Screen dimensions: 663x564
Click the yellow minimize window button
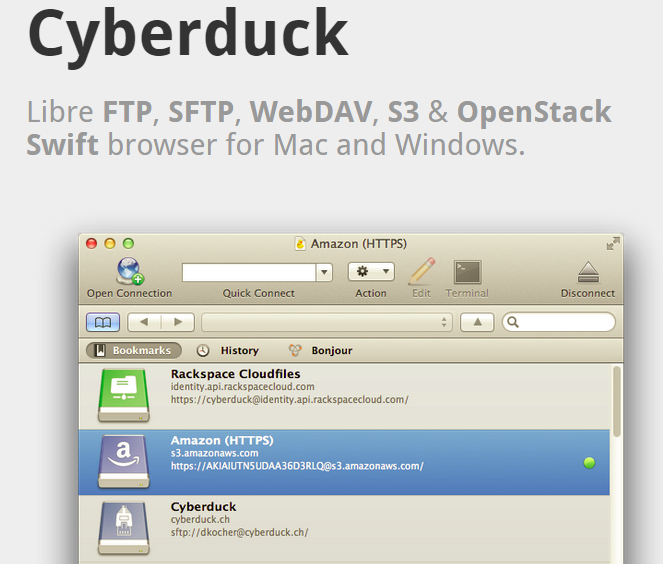(110, 244)
